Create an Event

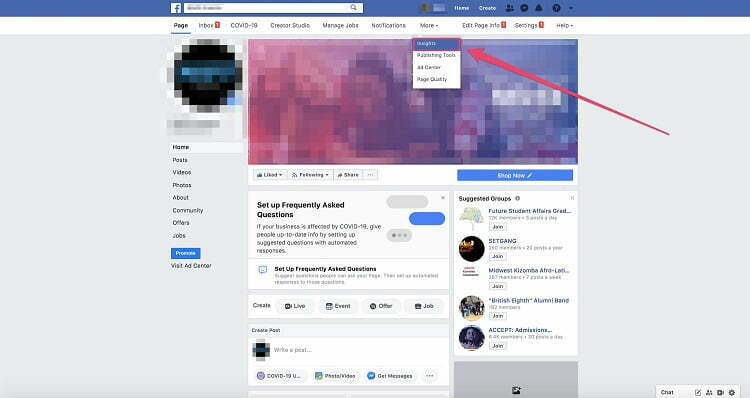338,306
